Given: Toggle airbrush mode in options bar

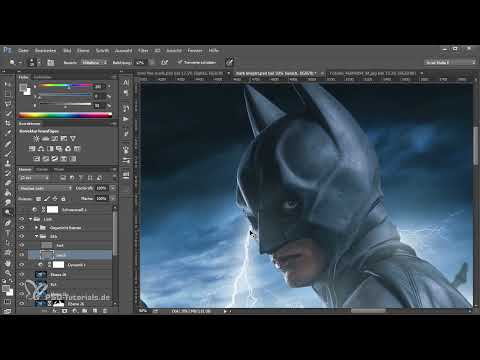Looking at the screenshot, I should (x=164, y=62).
